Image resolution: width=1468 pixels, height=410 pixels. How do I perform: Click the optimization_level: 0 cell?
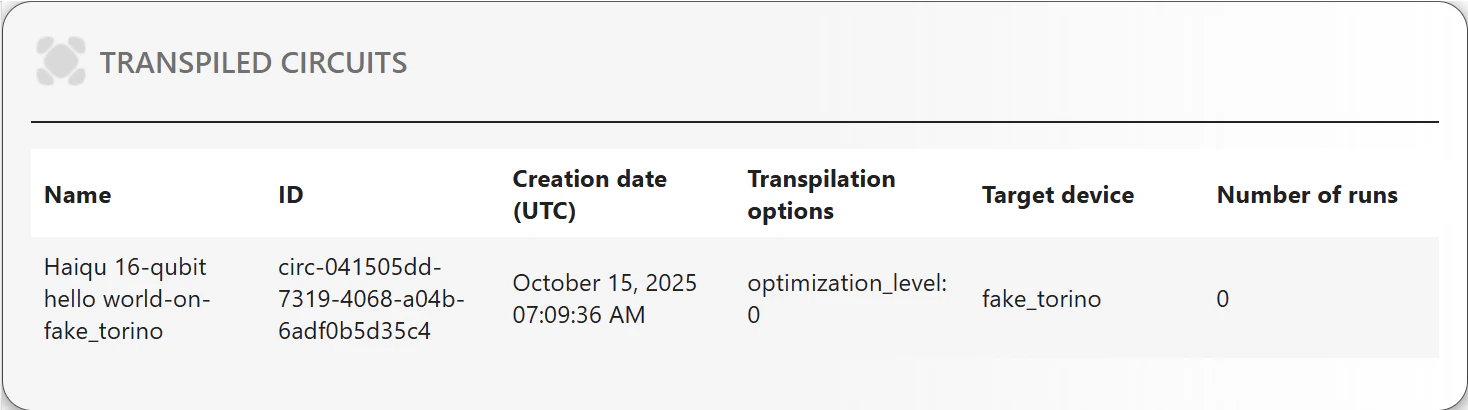coord(847,299)
